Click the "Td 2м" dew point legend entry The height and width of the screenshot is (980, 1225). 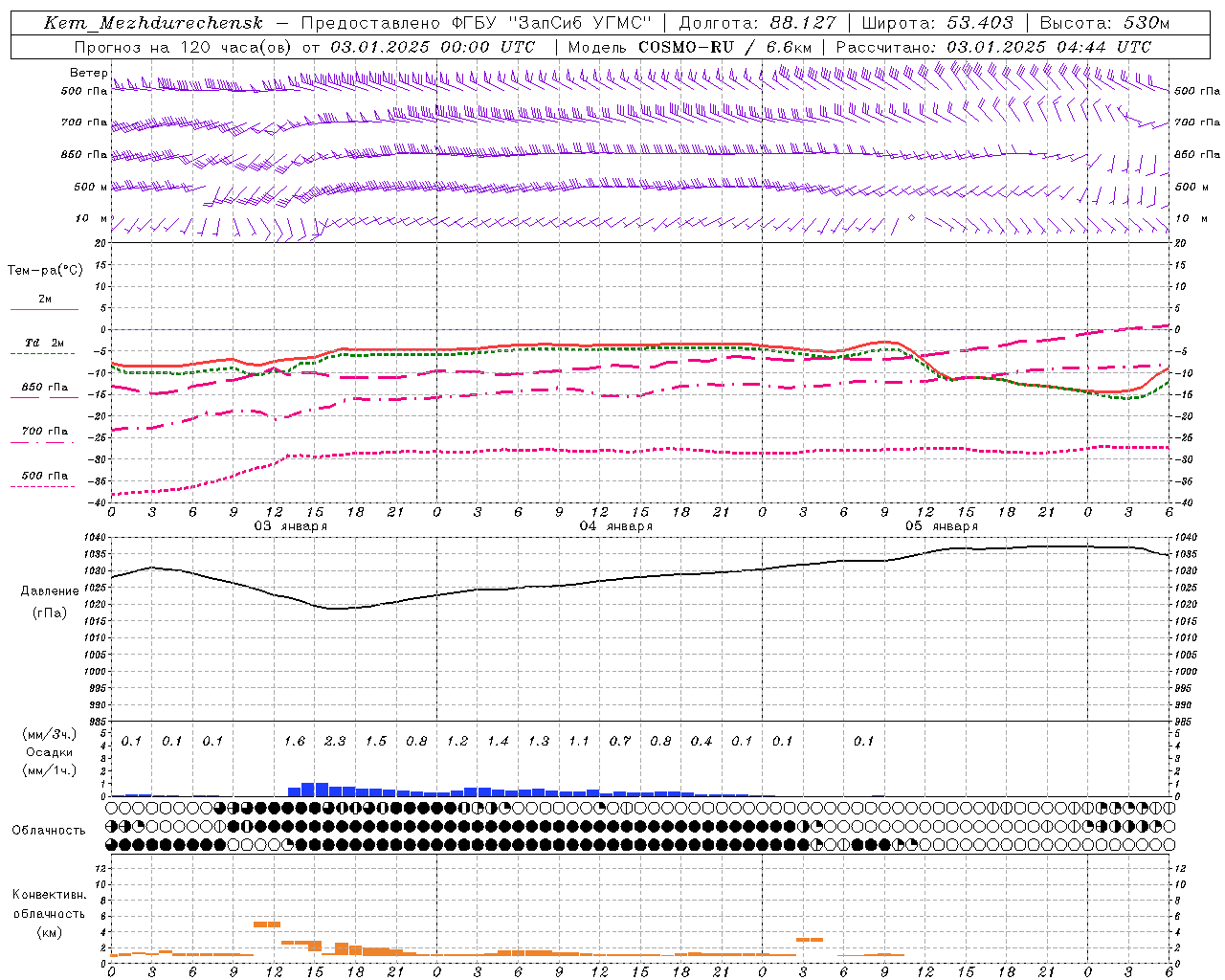tap(44, 343)
